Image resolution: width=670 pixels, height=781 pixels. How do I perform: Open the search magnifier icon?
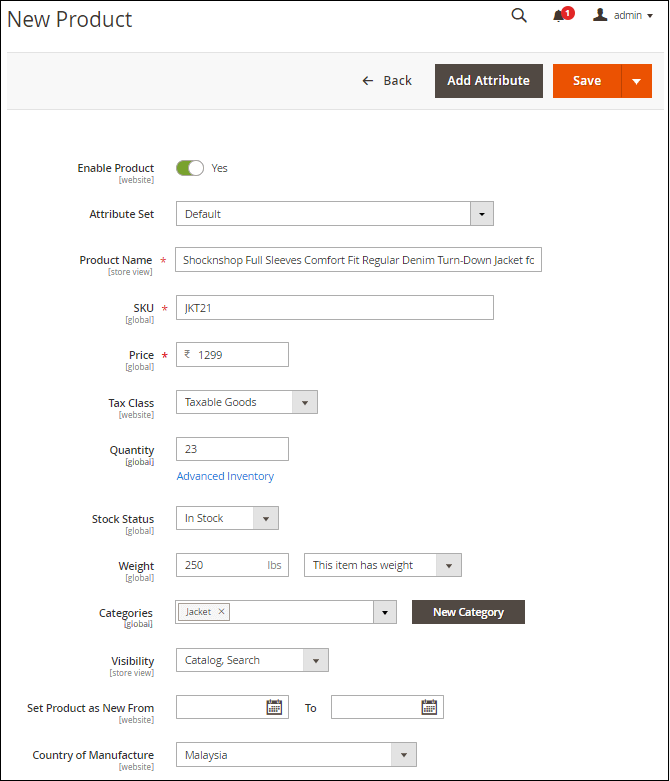coord(519,15)
